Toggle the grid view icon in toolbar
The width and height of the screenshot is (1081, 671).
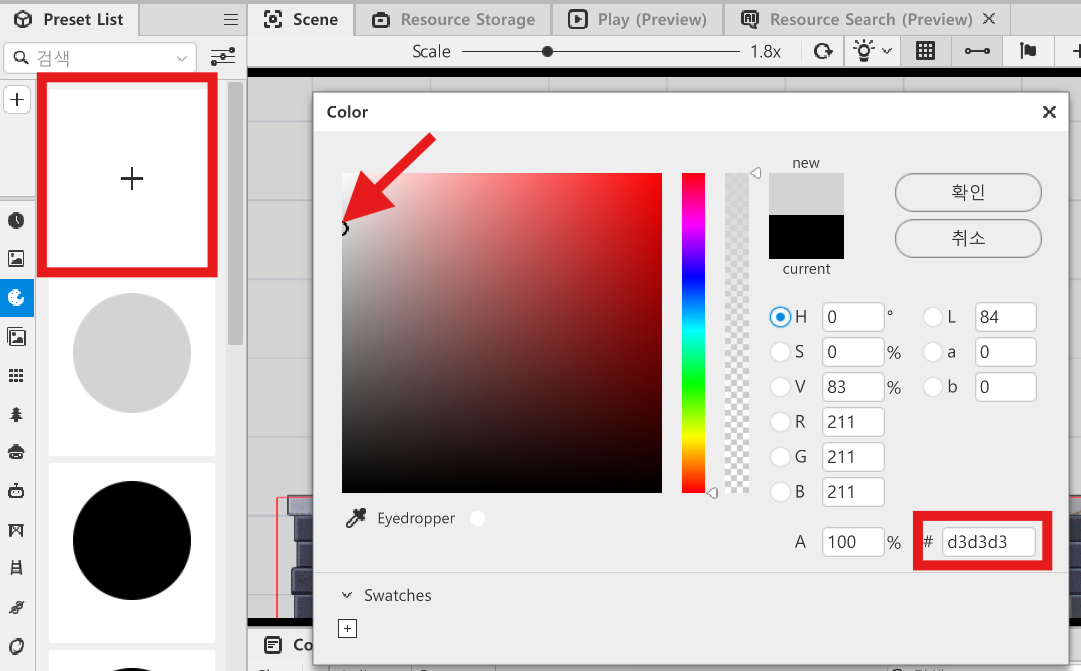coord(925,51)
